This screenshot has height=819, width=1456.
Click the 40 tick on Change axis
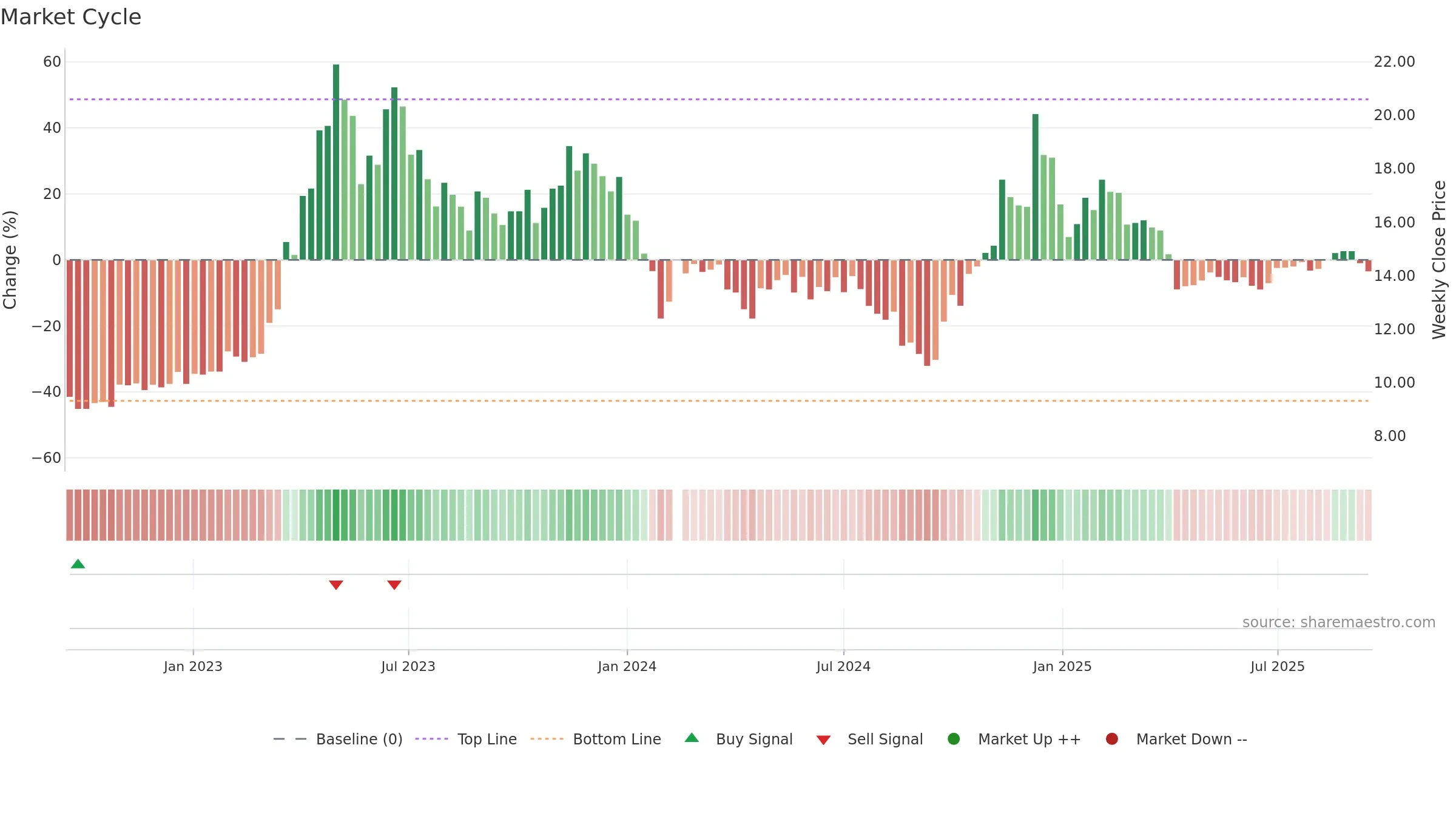point(52,128)
